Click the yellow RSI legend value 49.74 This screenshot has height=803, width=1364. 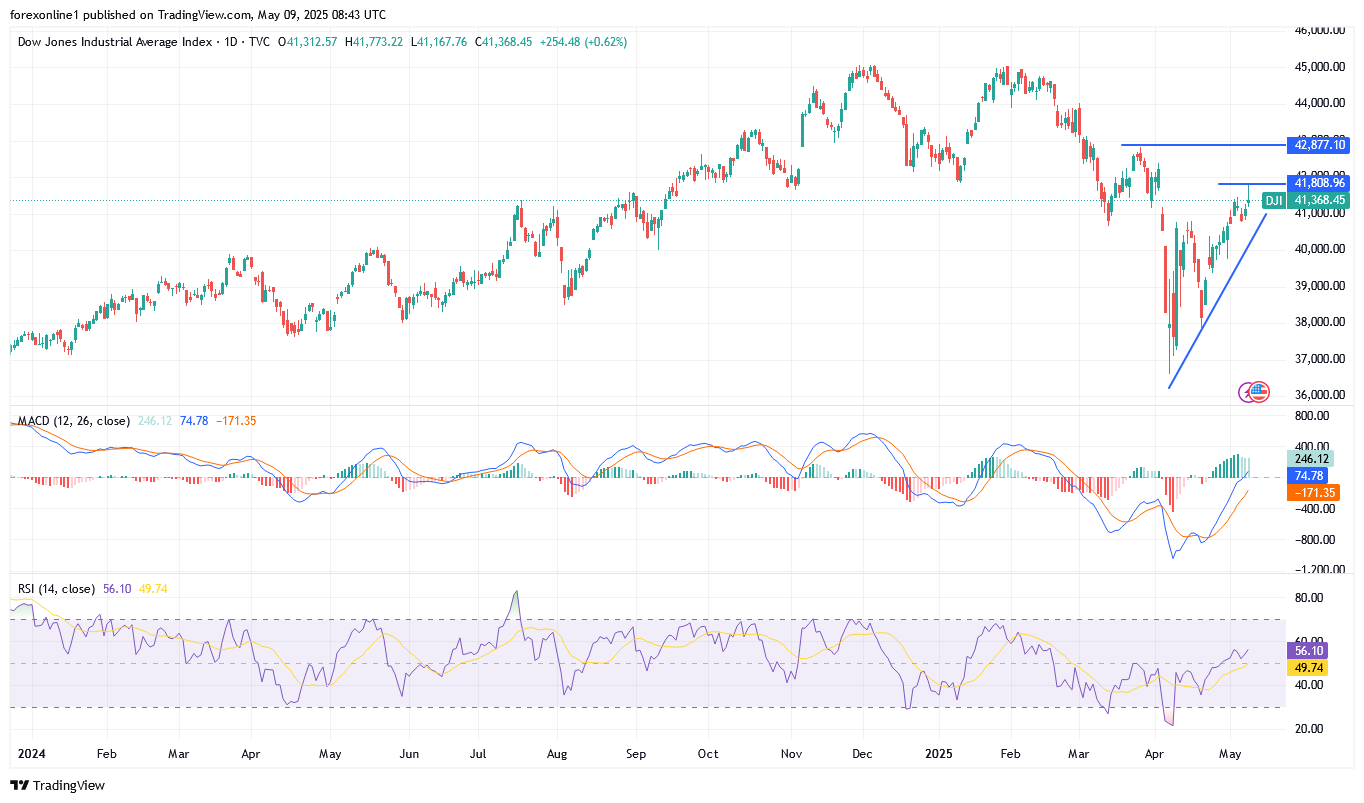(x=152, y=589)
